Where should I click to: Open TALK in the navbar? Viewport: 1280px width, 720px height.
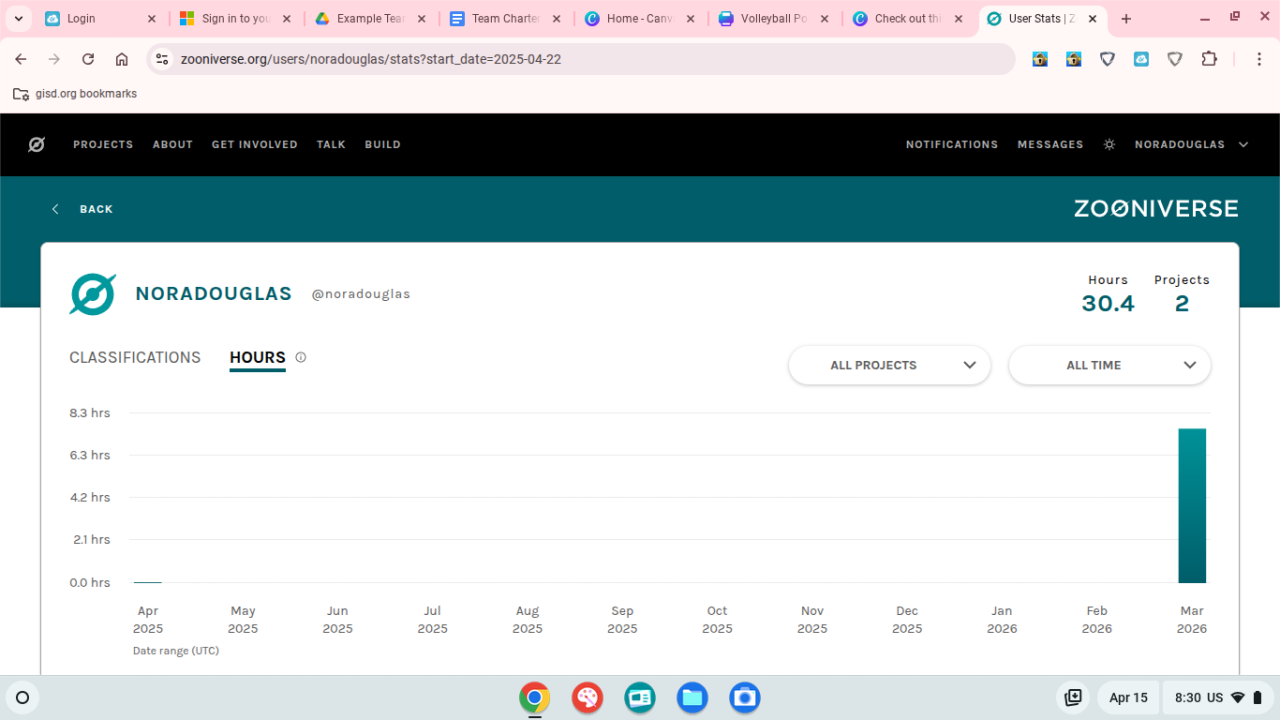331,144
